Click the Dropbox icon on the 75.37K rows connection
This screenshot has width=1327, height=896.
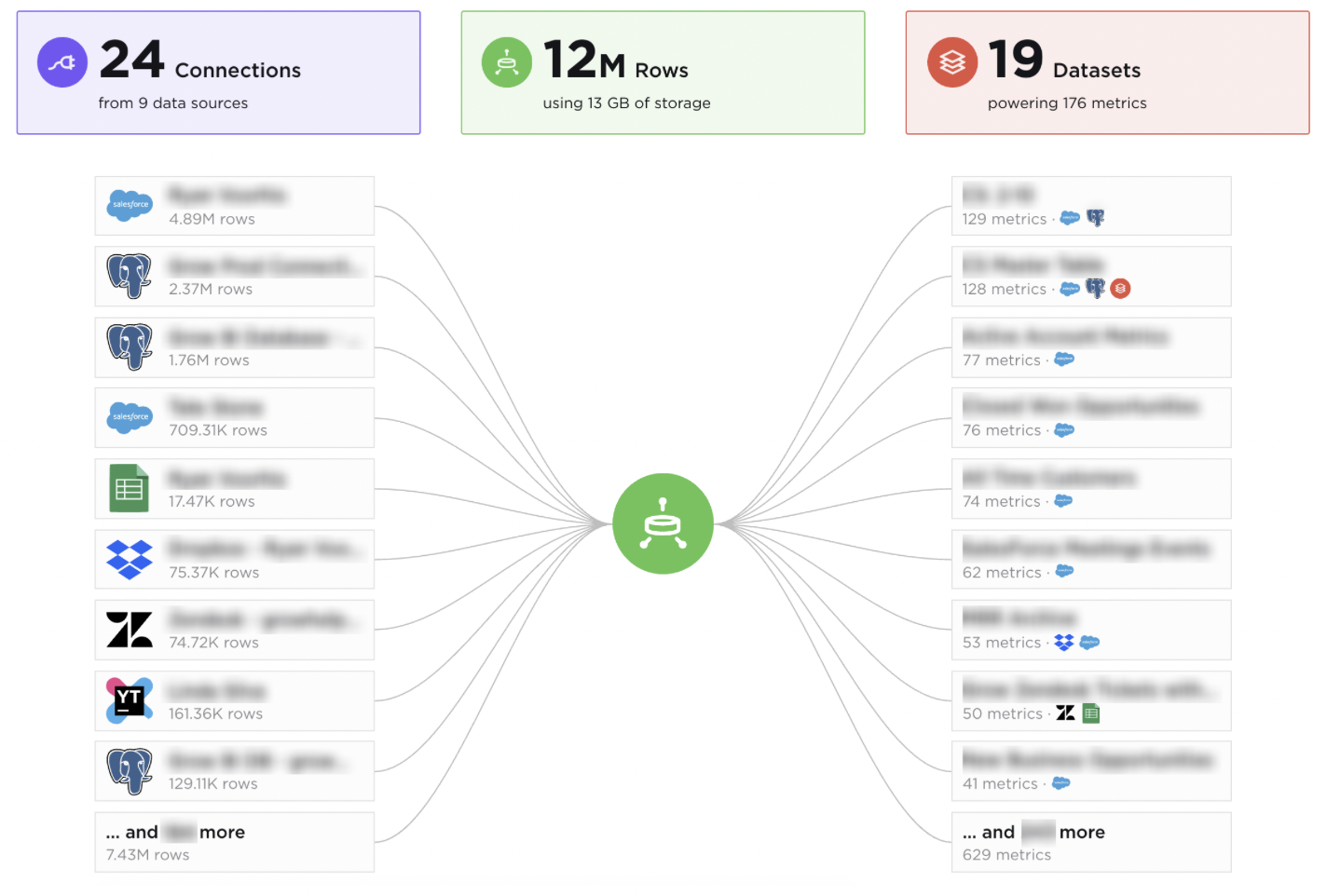point(130,559)
